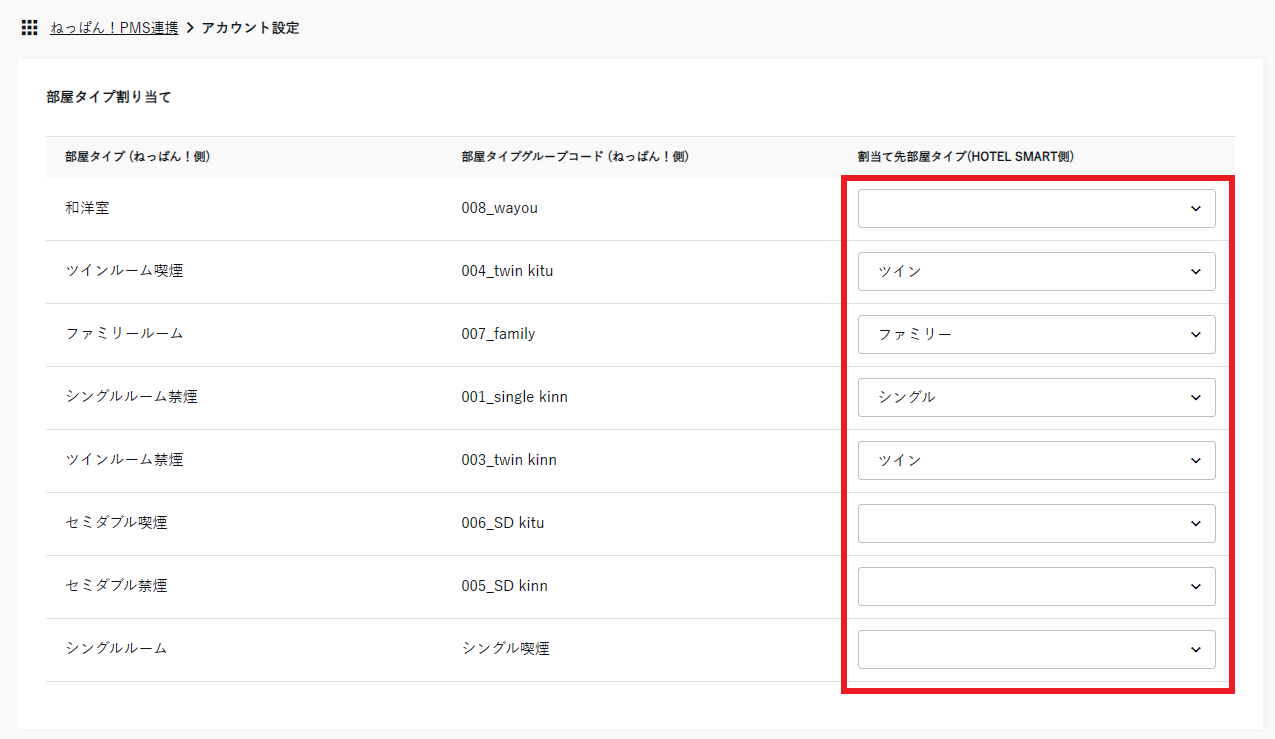This screenshot has width=1275, height=739.
Task: Click the 006_SD kitu group code
Action: (x=502, y=523)
